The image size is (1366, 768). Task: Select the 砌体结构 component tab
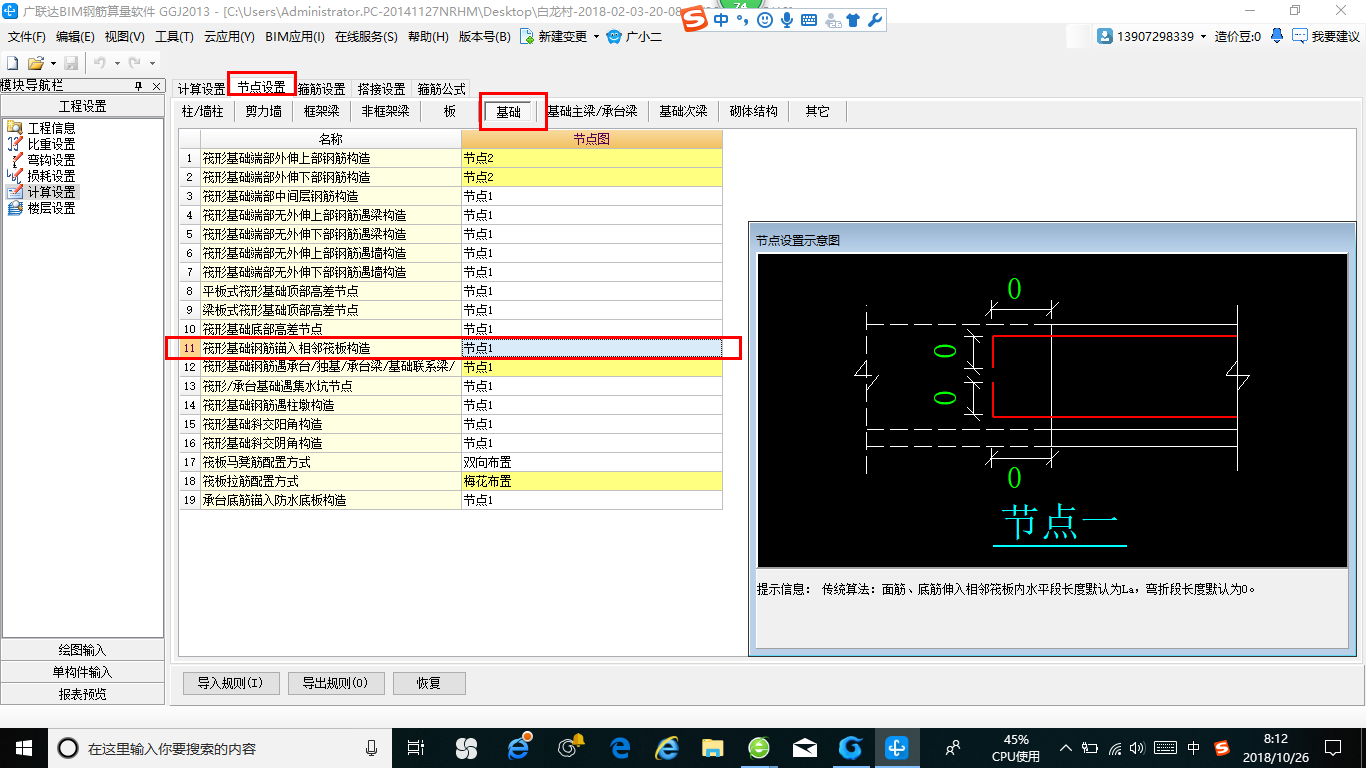(754, 111)
